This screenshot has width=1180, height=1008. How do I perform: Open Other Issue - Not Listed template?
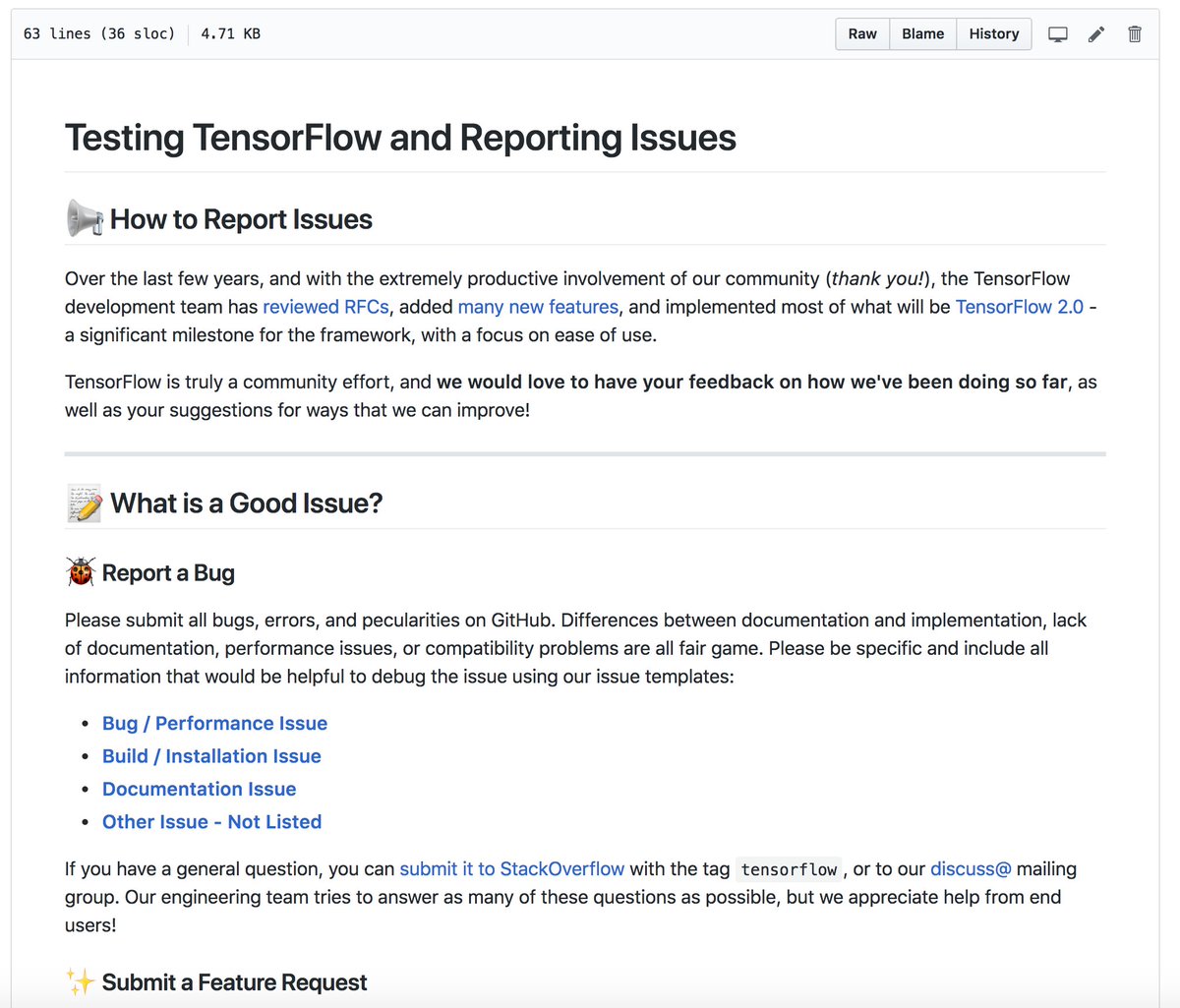tap(211, 821)
